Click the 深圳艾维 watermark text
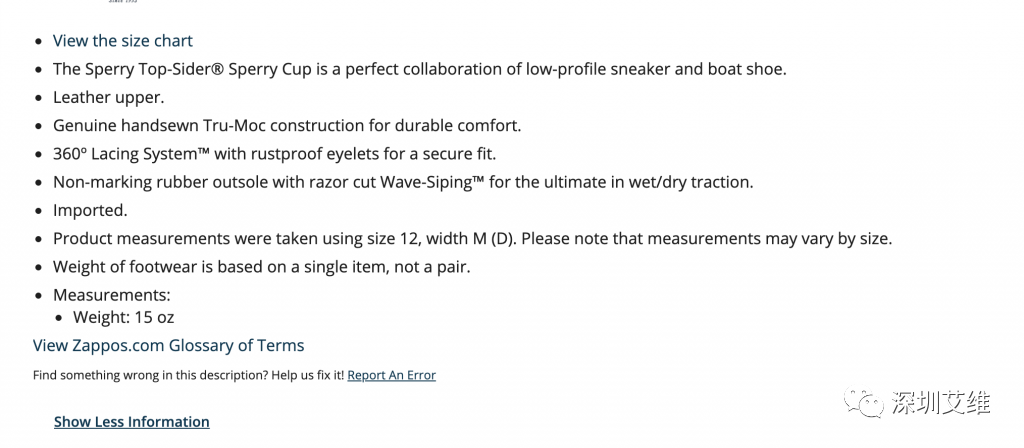1024x448 pixels. coord(940,403)
